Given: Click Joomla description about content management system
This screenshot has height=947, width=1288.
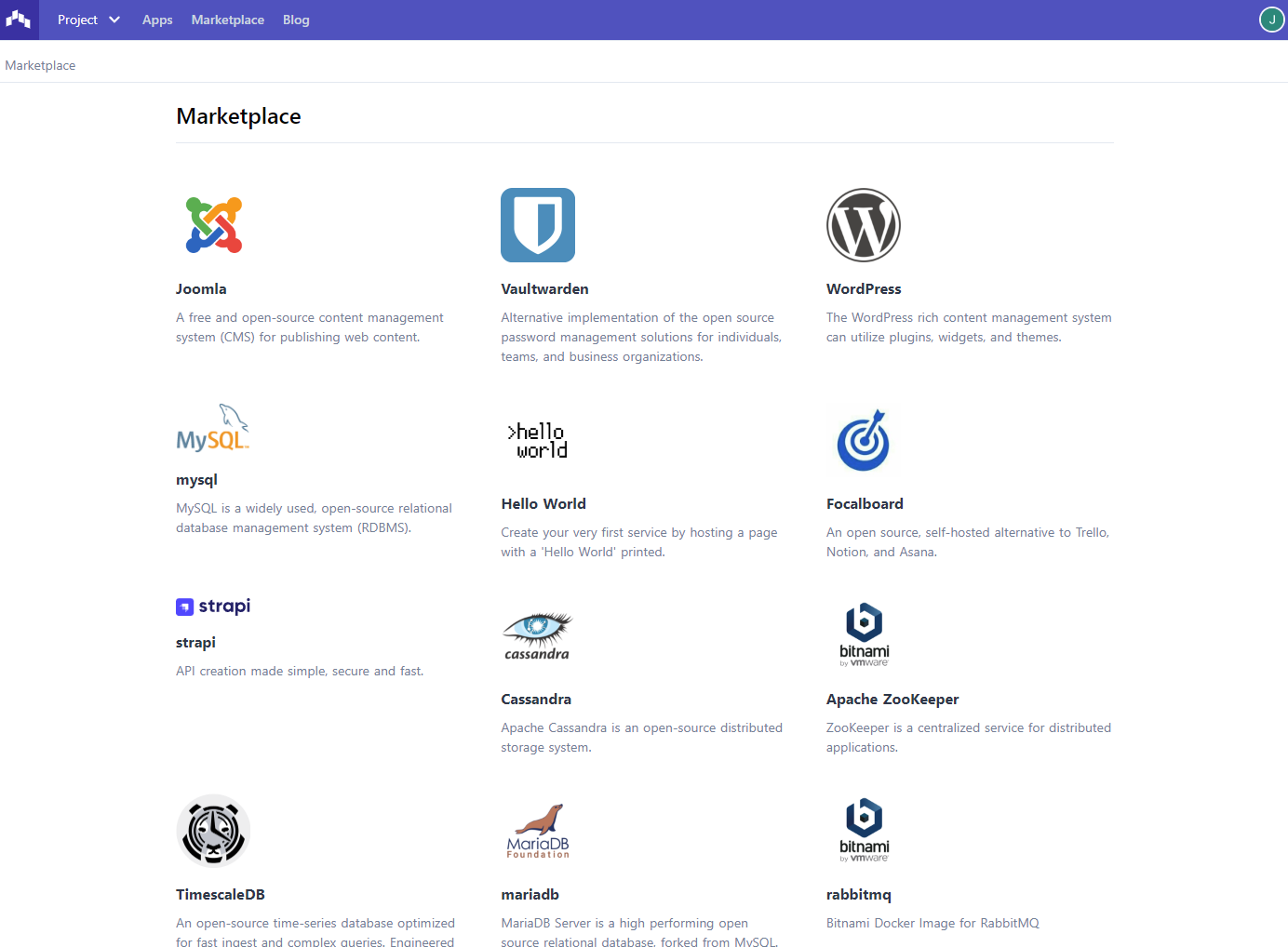Looking at the screenshot, I should pyautogui.click(x=310, y=327).
